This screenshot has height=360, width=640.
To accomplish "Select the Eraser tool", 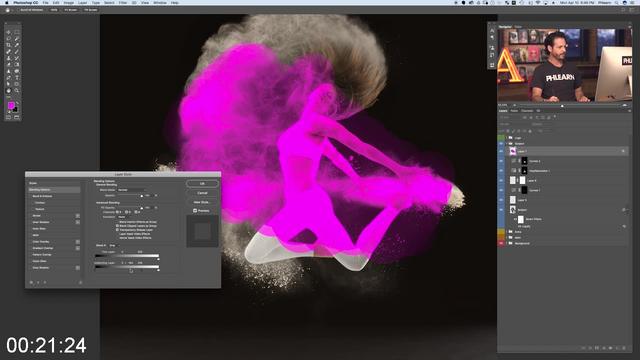I will (9, 64).
